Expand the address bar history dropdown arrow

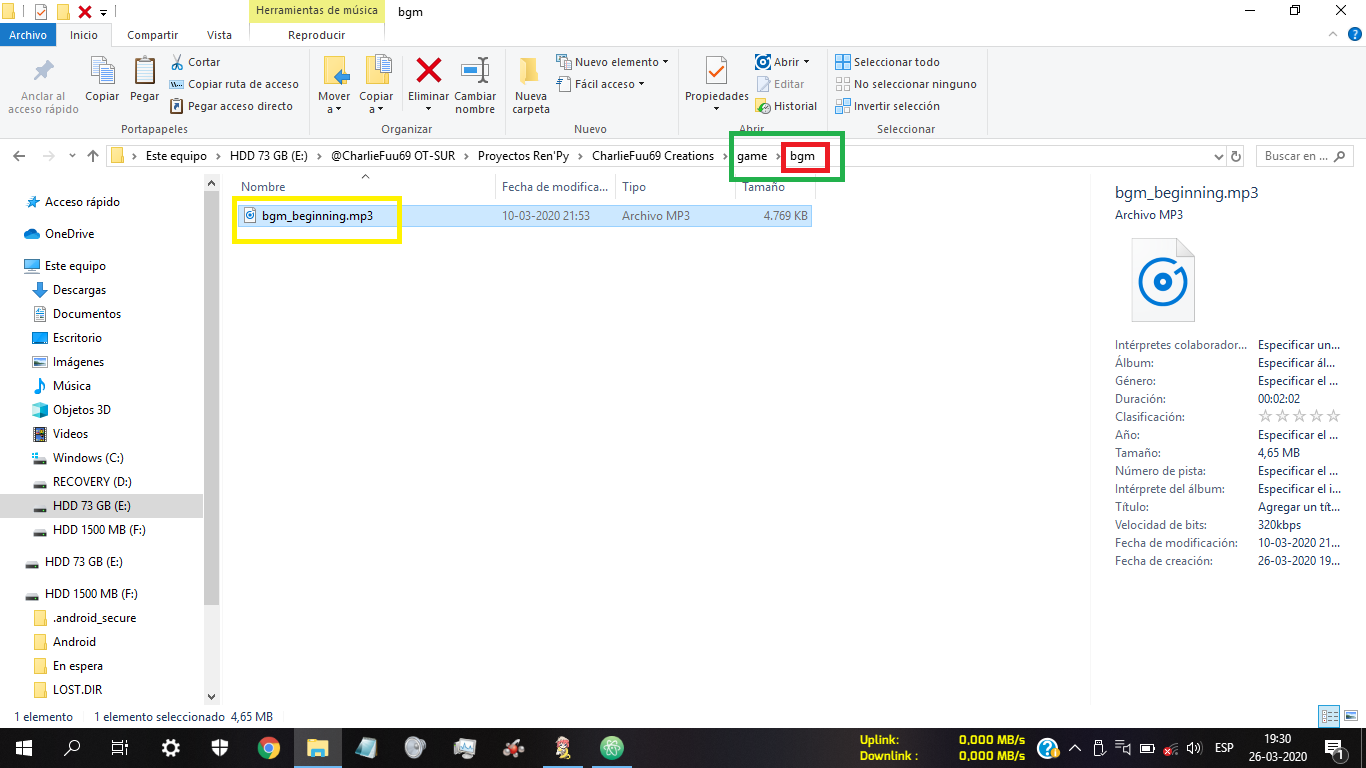1218,157
